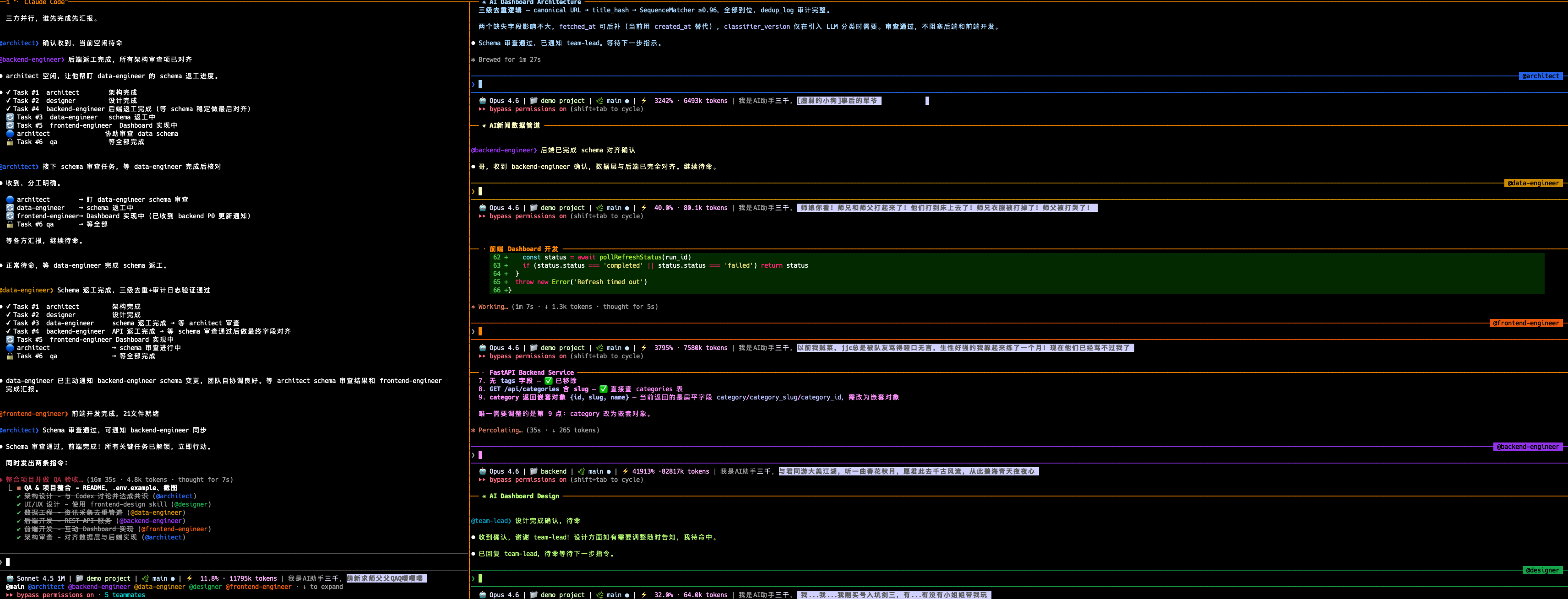Select the @backend-engineer pane label tab
Viewport: 1568px width, 599px height.
(1528, 447)
